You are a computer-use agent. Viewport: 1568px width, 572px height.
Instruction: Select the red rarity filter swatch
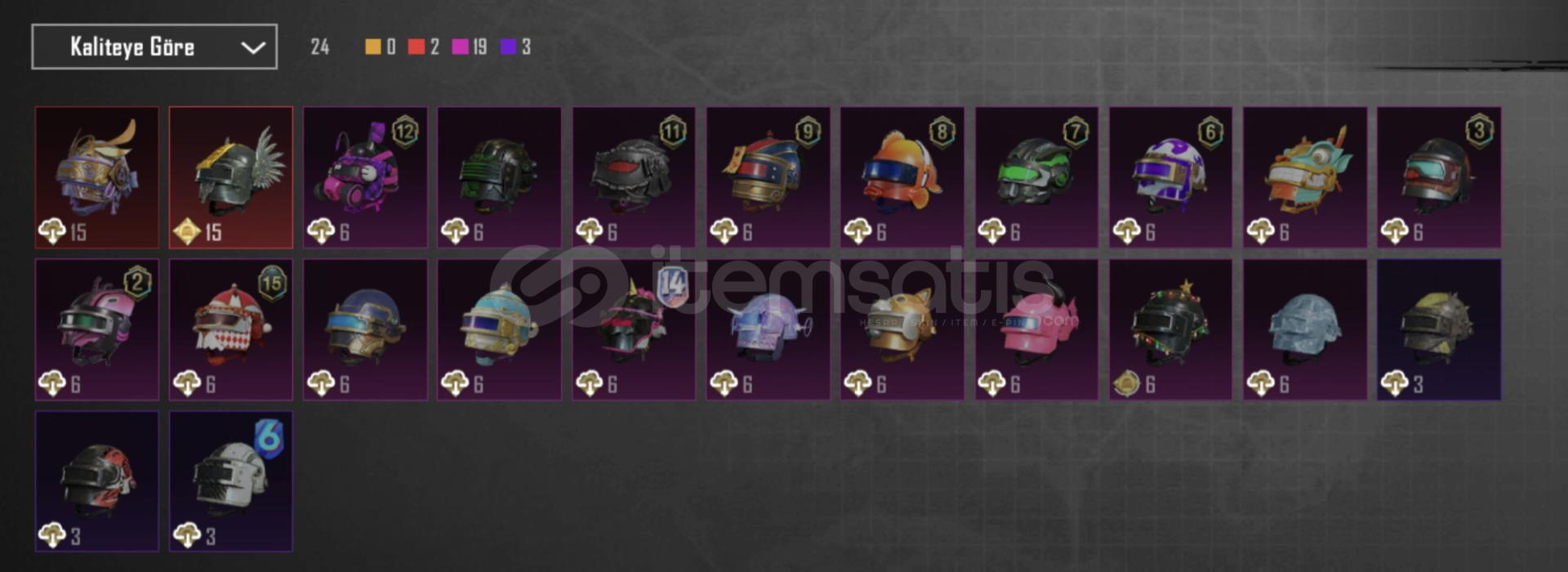[x=416, y=47]
